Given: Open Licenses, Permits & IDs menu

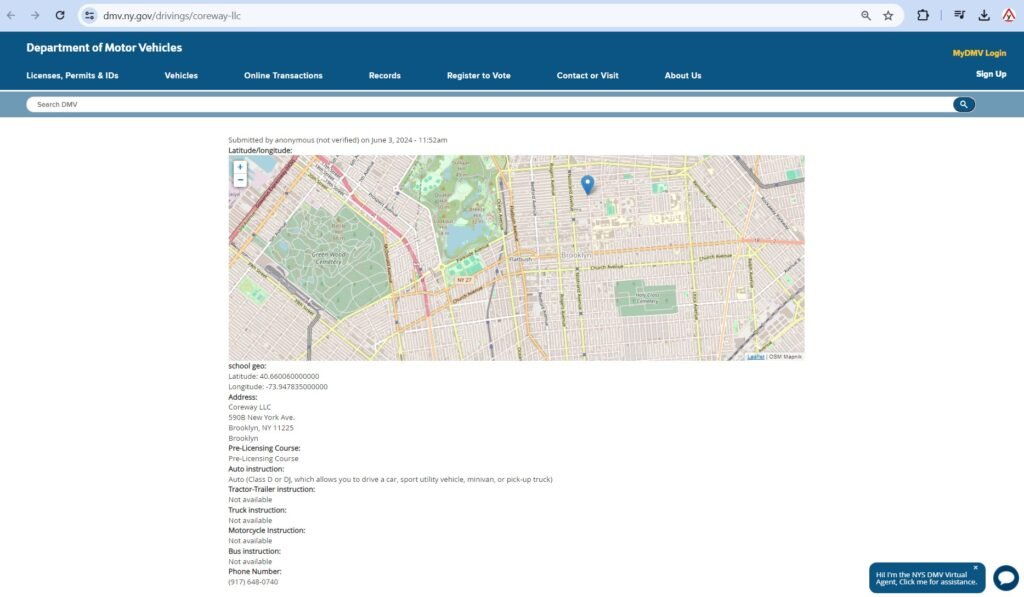Looking at the screenshot, I should [72, 76].
